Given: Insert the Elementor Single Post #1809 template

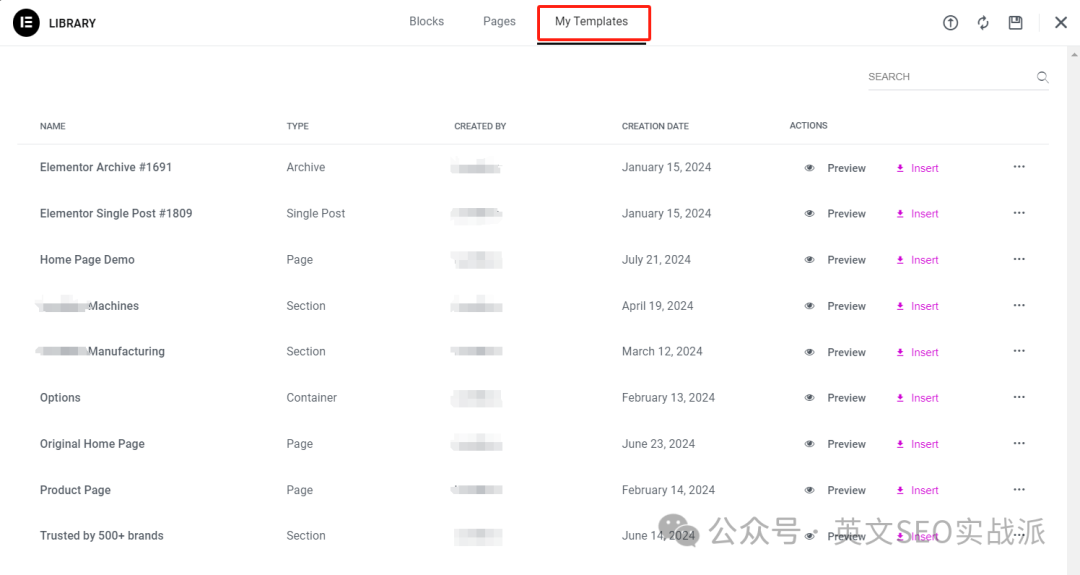Looking at the screenshot, I should pyautogui.click(x=917, y=214).
